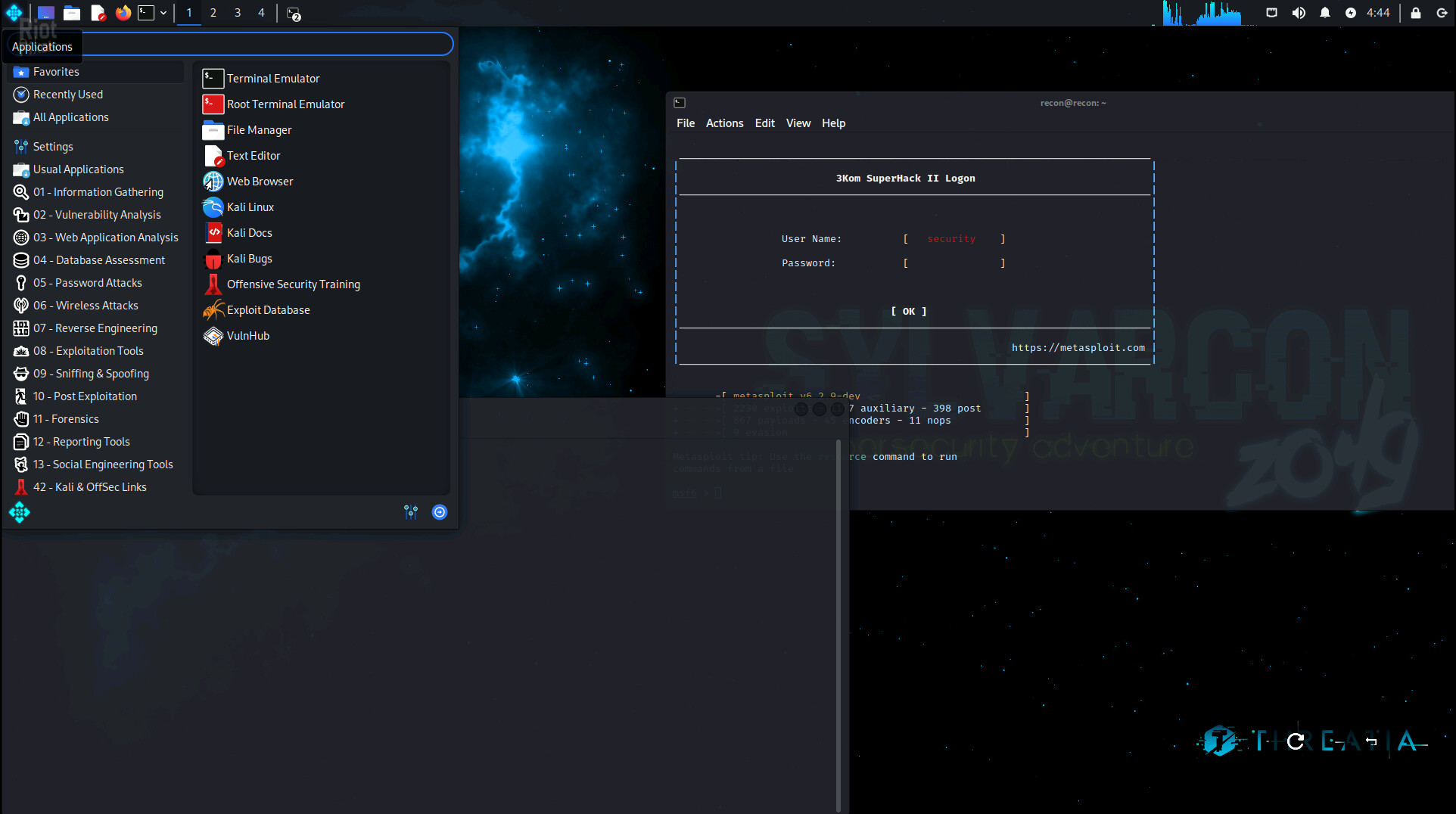Open Kali Bugs shortcut
Viewport: 1456px width, 814px height.
(249, 259)
